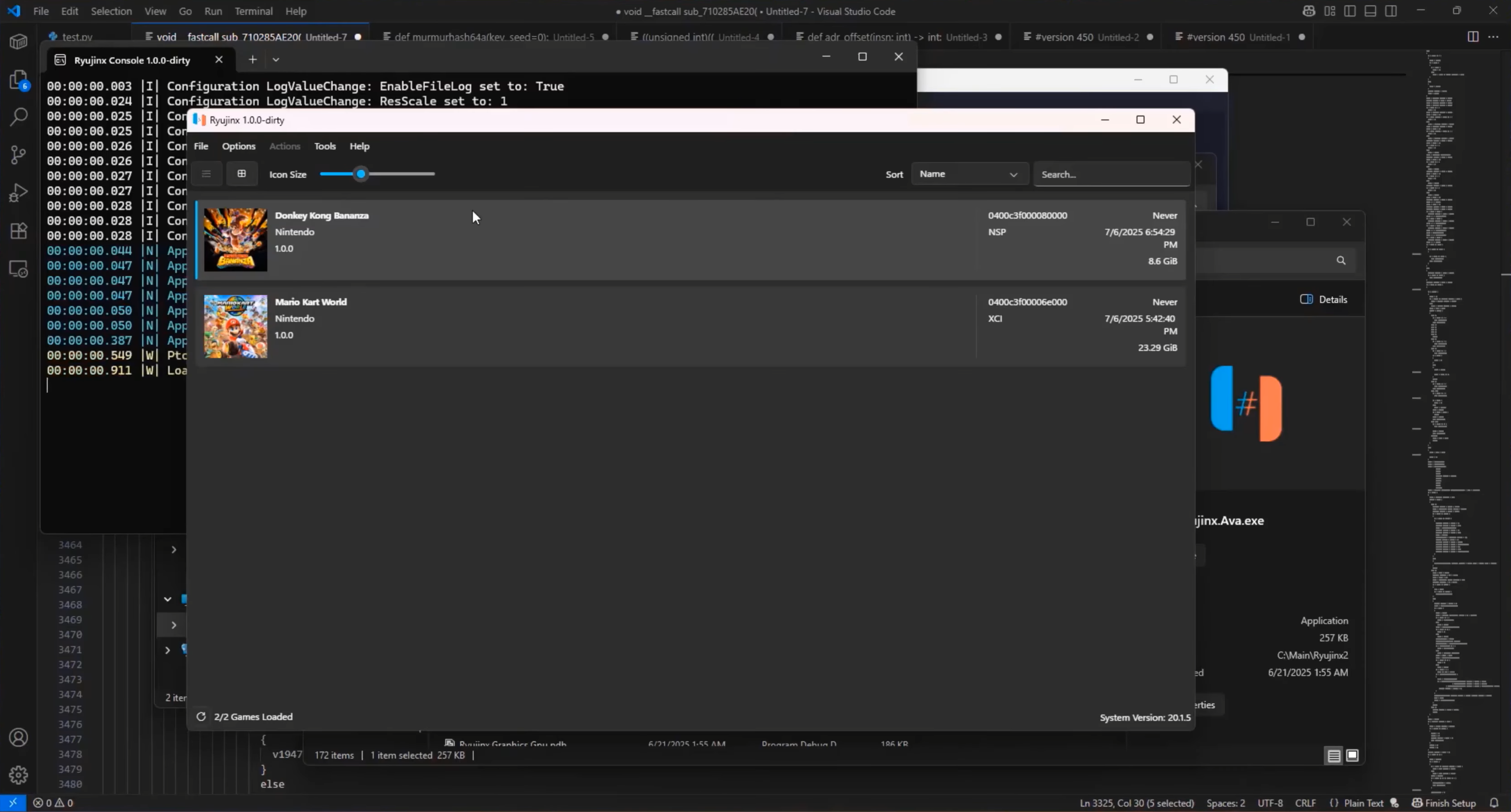This screenshot has height=812, width=1511.
Task: Switch File Explorer to details list view icon
Action: click(1334, 756)
